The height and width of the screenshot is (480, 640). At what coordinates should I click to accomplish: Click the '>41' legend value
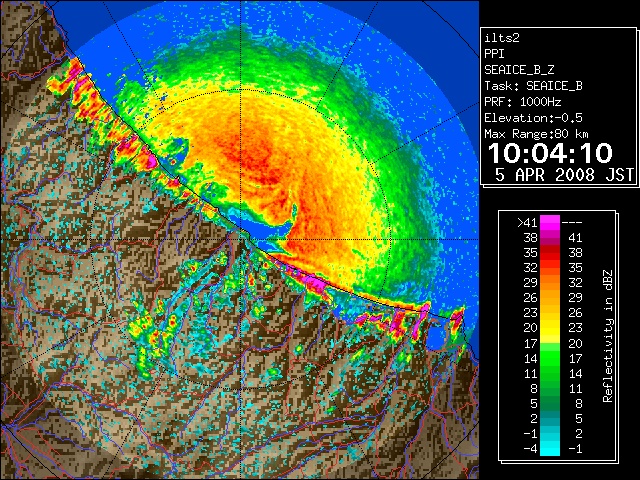[527, 222]
